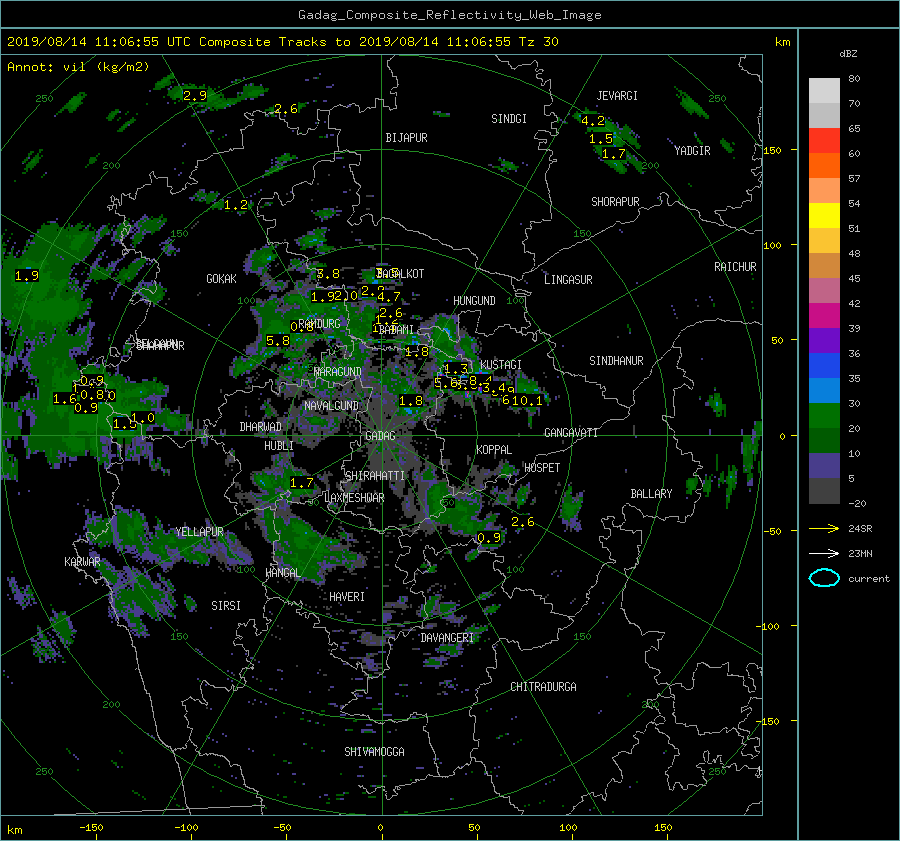Select the blue 35 dBZ color swatch
This screenshot has width=900, height=841.
824,366
